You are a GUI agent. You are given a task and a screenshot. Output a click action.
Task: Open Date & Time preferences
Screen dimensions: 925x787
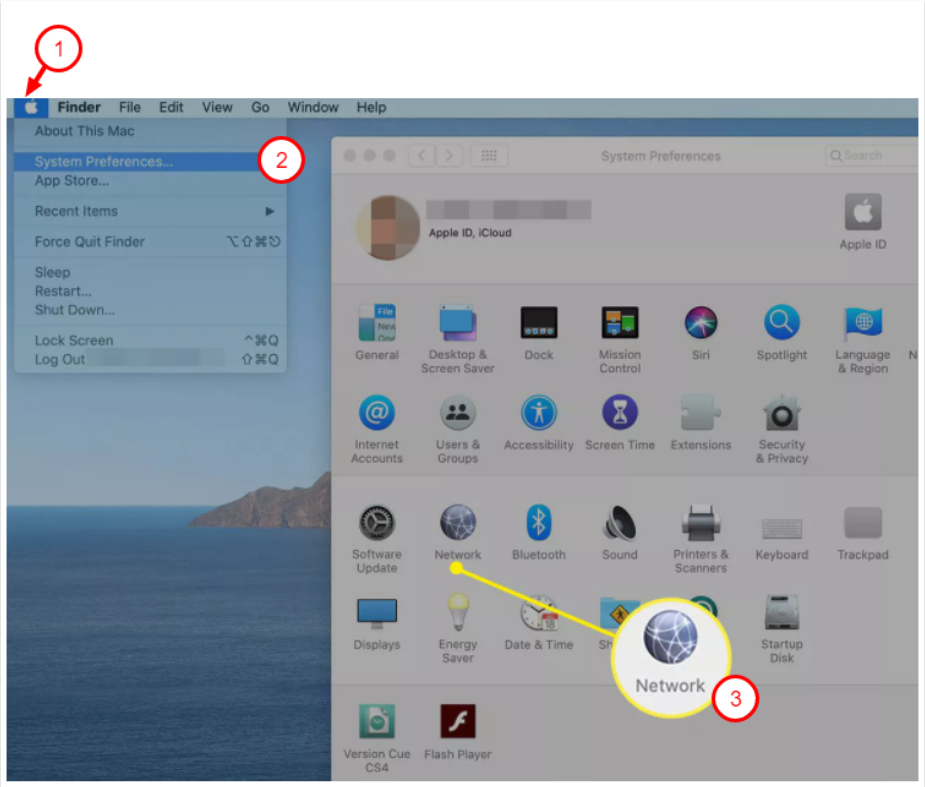[x=539, y=612]
